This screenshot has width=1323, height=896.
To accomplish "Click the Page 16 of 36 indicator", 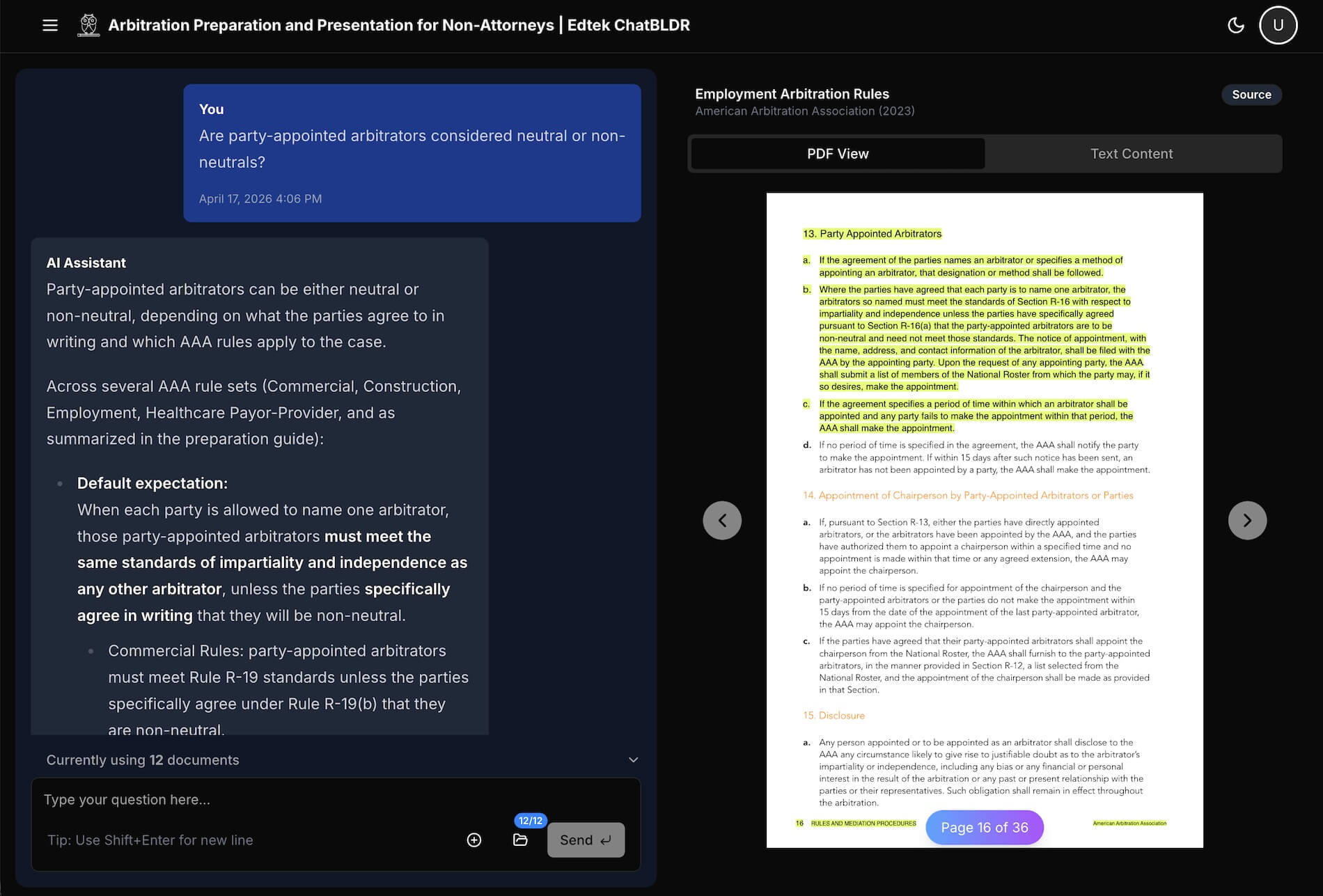I will [984, 827].
